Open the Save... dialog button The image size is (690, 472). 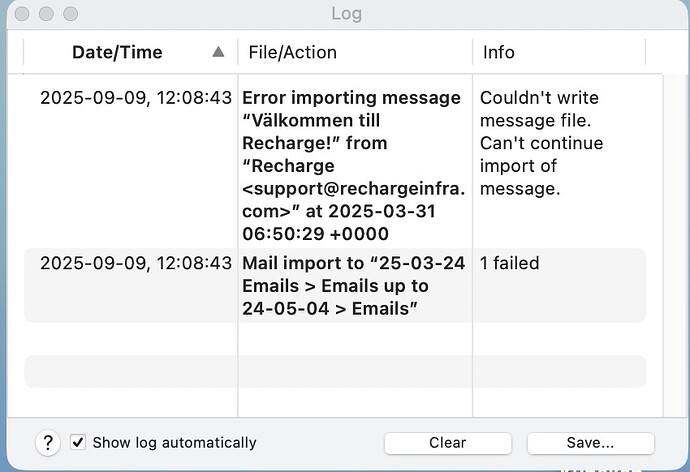tap(590, 442)
